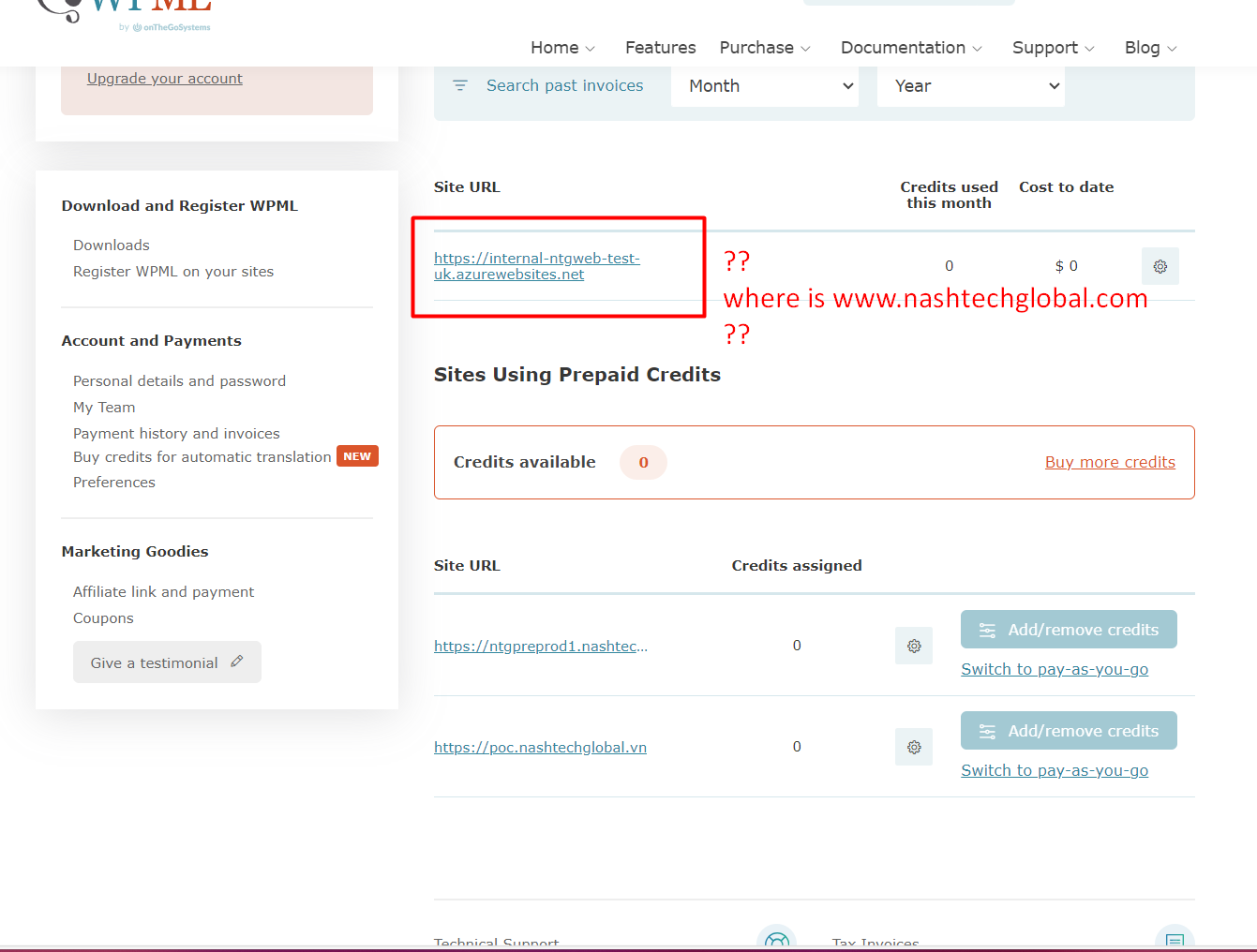Click the filter icon beside Search past invoices
Image resolution: width=1257 pixels, height=952 pixels.
click(x=460, y=85)
